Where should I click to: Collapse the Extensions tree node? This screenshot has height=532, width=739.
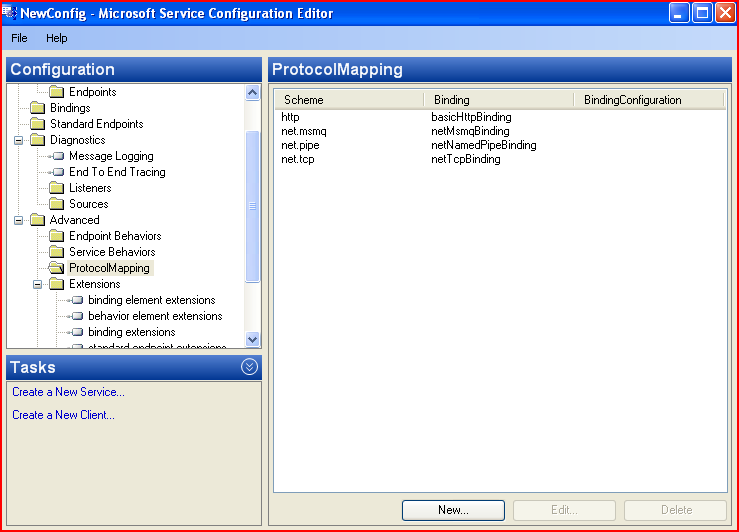point(38,285)
